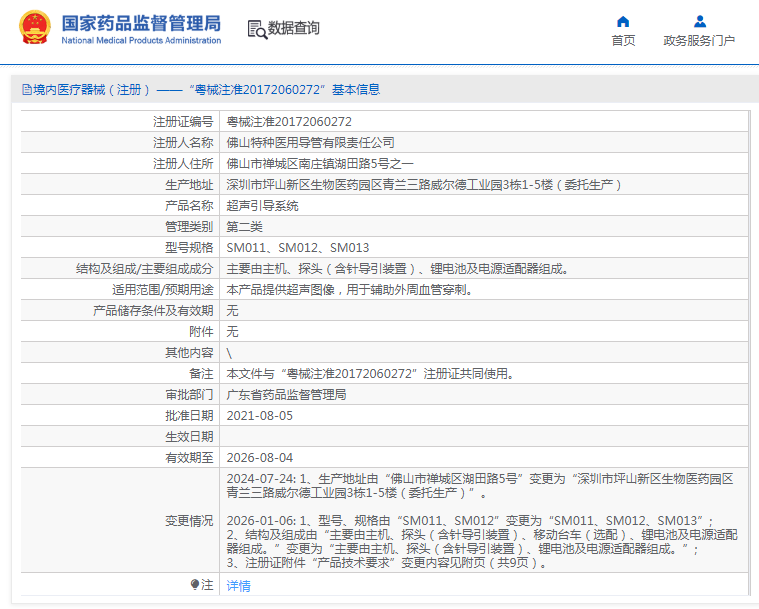Click approving department 广东省药品监督管理局

coord(286,394)
